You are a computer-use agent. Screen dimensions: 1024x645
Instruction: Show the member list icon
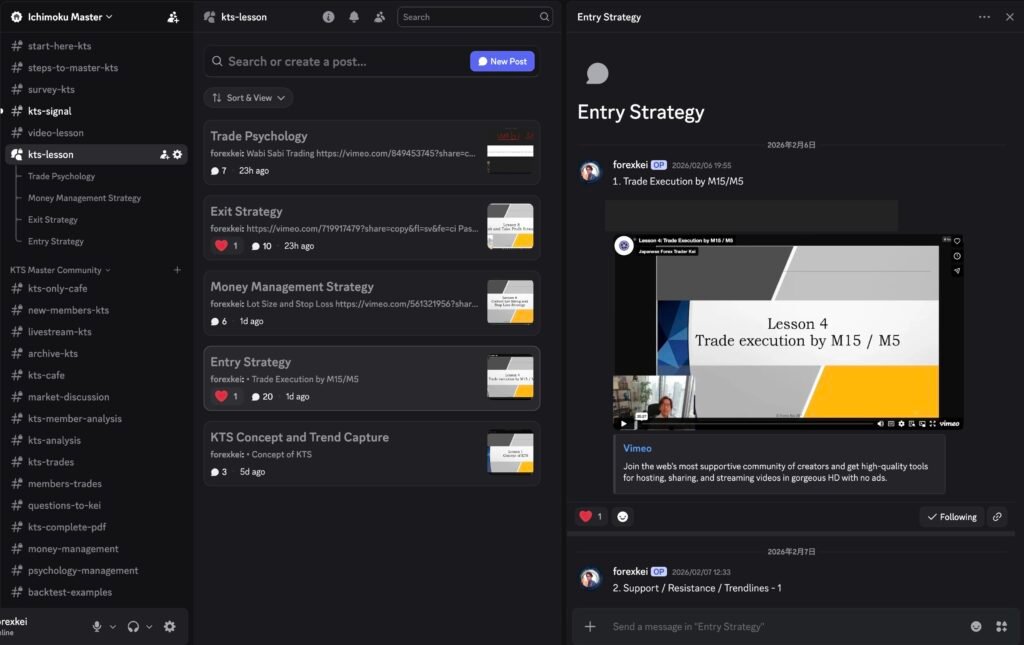click(x=379, y=17)
